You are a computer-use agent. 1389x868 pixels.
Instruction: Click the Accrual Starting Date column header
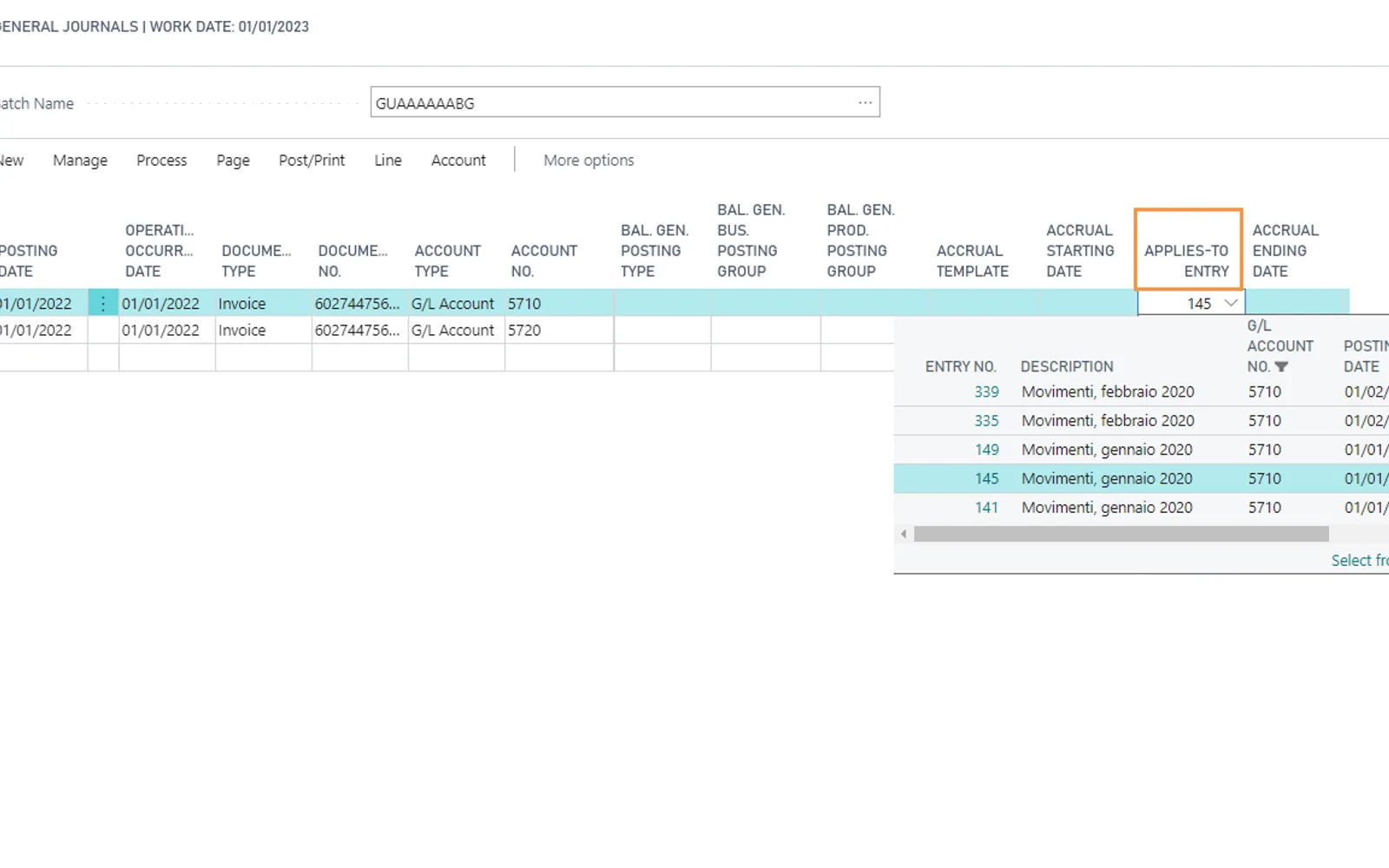point(1080,251)
